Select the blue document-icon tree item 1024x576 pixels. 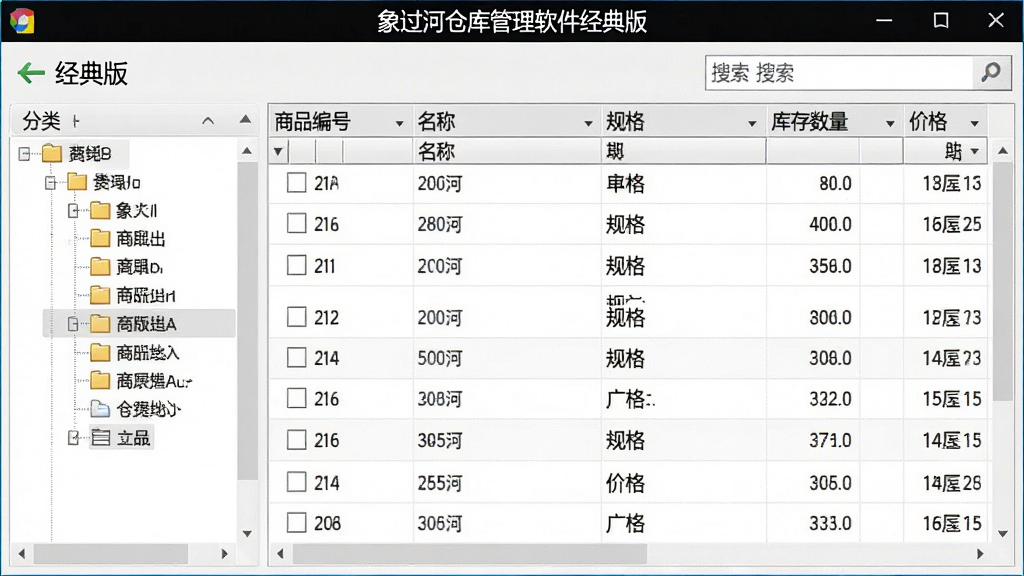pos(135,409)
